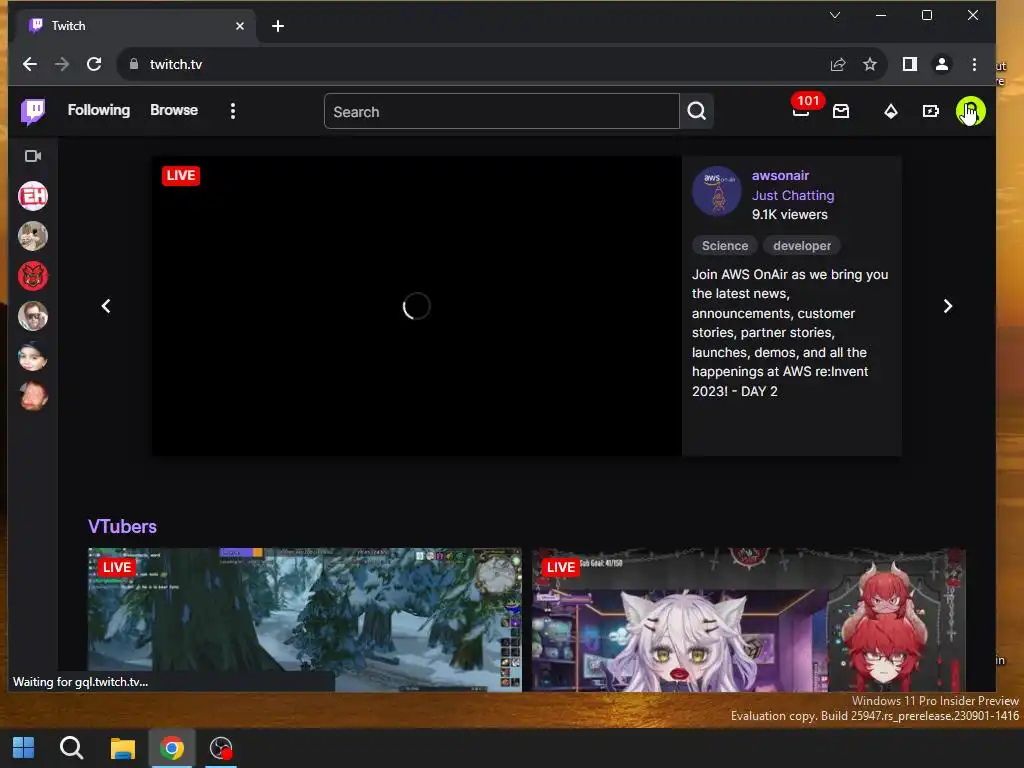Image resolution: width=1024 pixels, height=768 pixels.
Task: Show the previous featured stream
Action: coord(106,306)
